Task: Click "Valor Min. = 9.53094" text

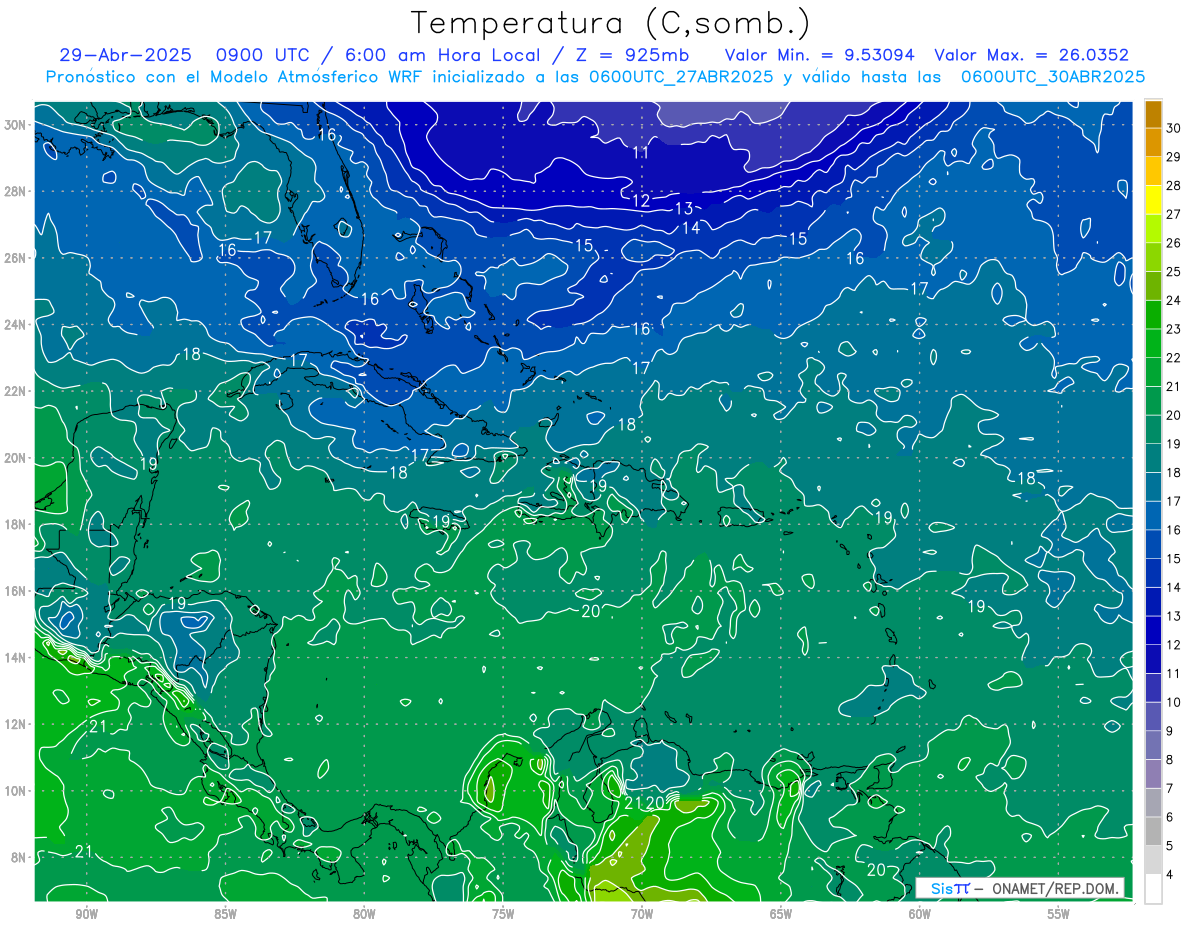Action: coord(819,55)
